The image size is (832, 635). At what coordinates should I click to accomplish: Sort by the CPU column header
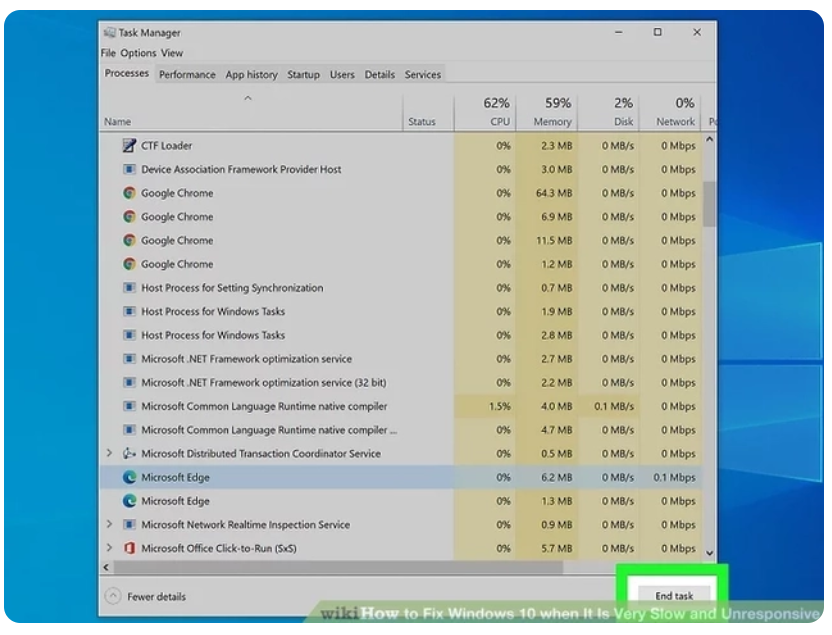pos(485,112)
